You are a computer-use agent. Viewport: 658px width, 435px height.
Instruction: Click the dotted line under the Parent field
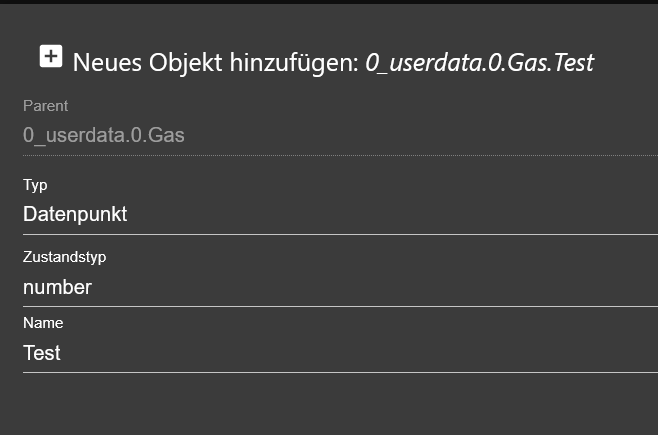340,155
